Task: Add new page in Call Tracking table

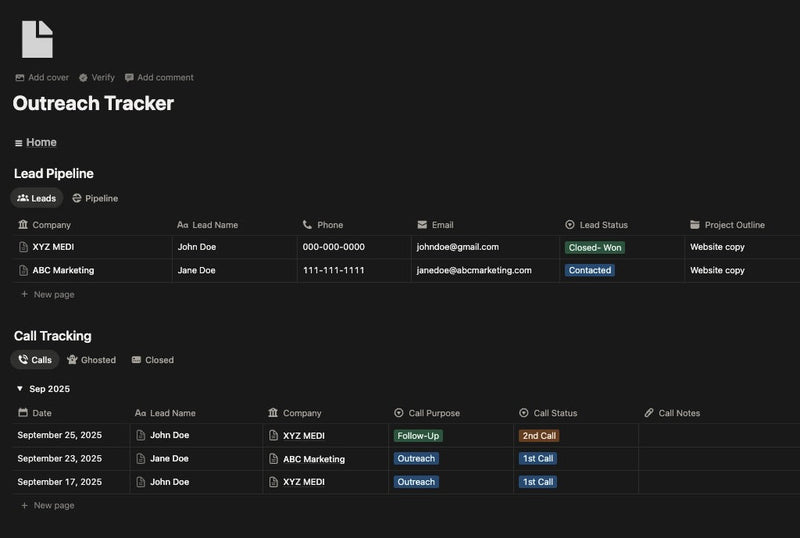Action: tap(53, 506)
